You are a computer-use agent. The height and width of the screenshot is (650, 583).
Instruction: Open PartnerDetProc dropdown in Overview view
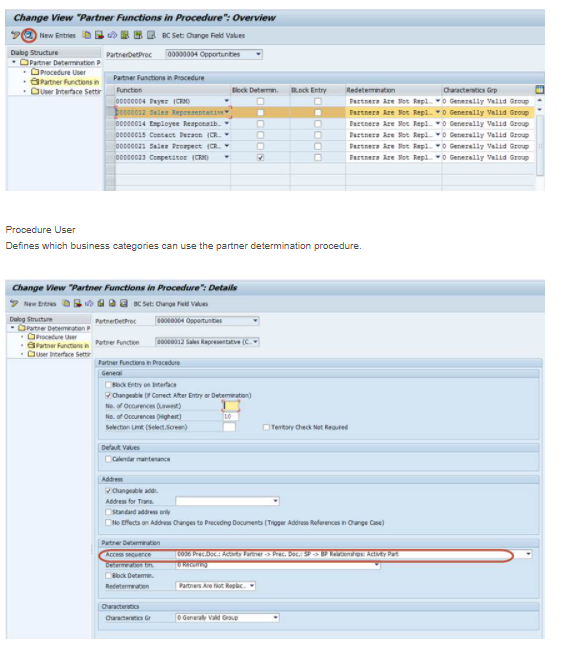click(258, 54)
